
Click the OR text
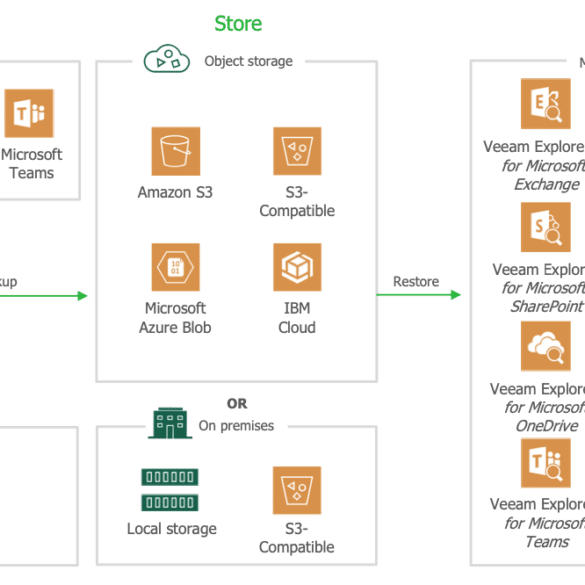coord(237,404)
